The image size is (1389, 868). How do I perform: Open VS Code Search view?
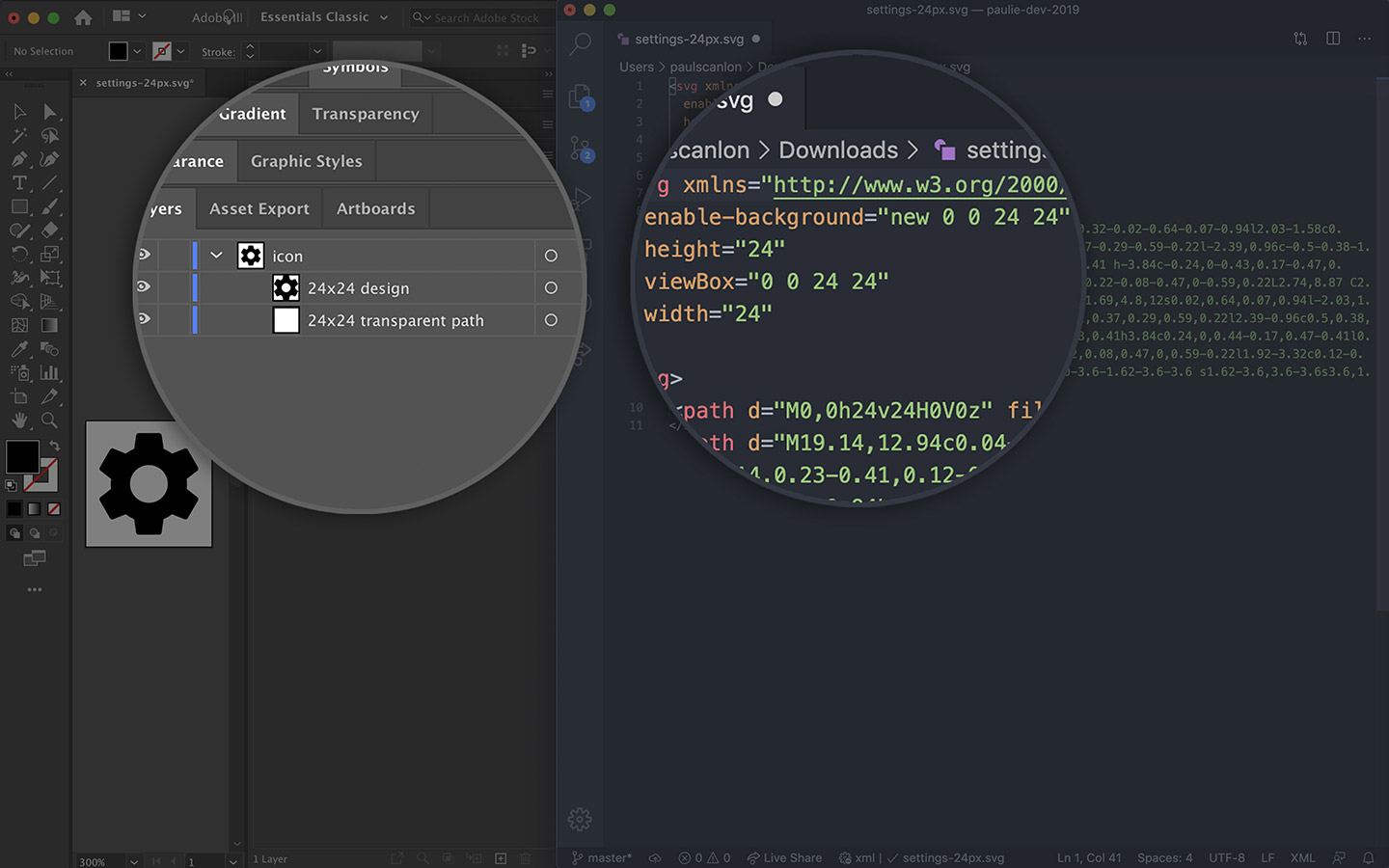580,43
